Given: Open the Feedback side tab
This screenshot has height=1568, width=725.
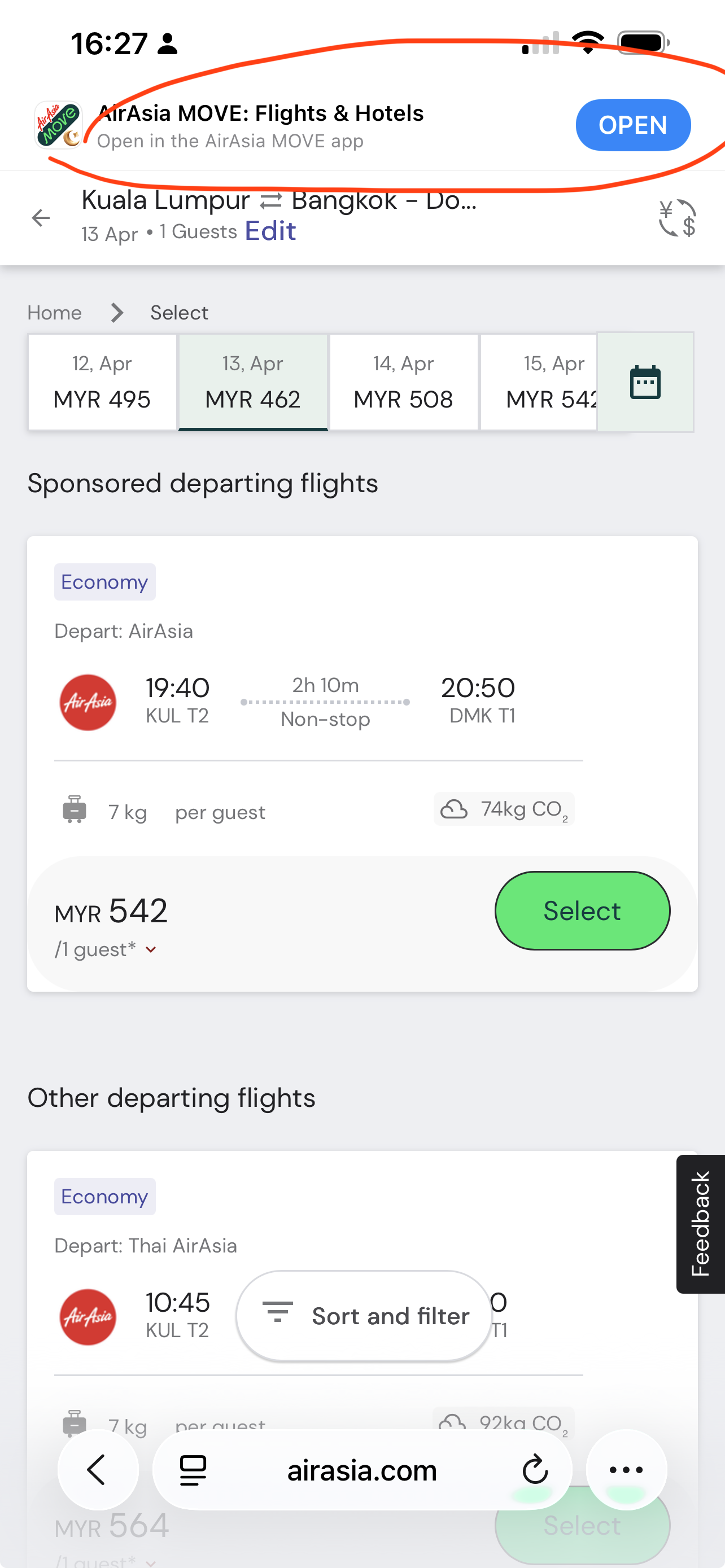Looking at the screenshot, I should pos(701,1224).
